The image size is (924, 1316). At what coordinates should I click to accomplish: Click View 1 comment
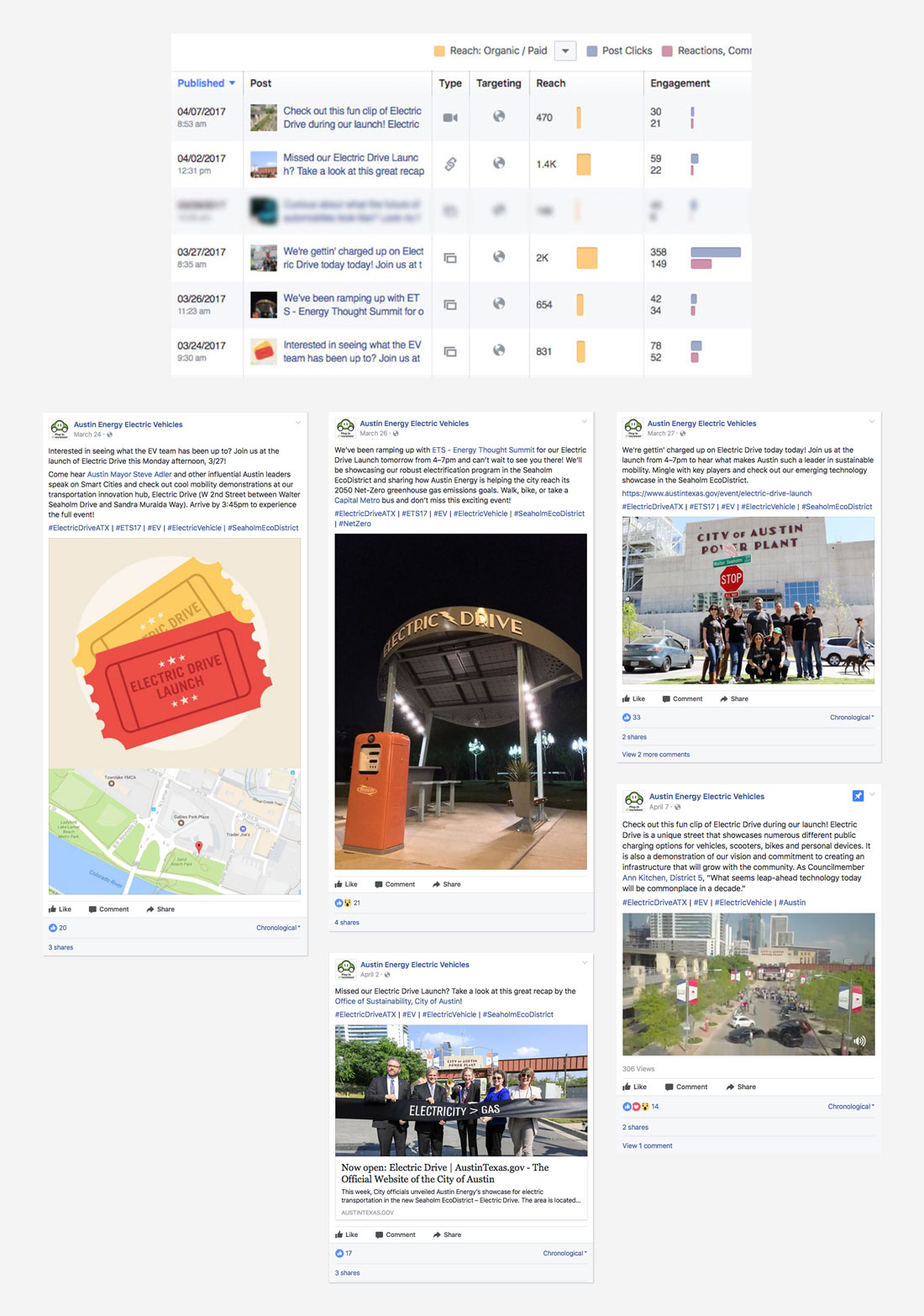pos(647,1146)
